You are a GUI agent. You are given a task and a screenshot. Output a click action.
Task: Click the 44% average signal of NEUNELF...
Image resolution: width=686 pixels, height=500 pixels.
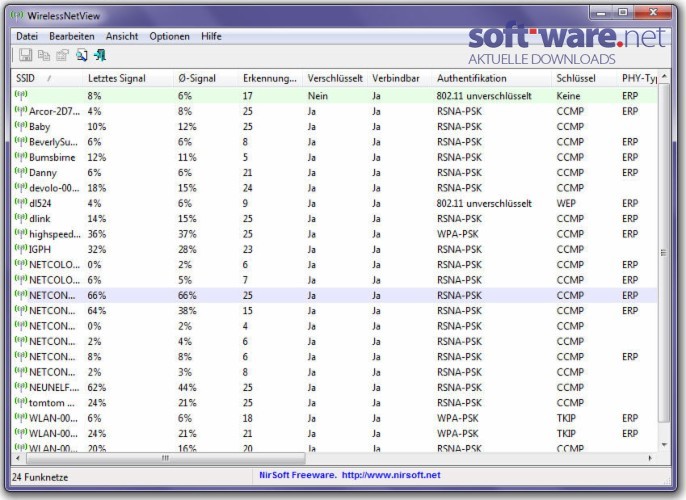tap(187, 388)
